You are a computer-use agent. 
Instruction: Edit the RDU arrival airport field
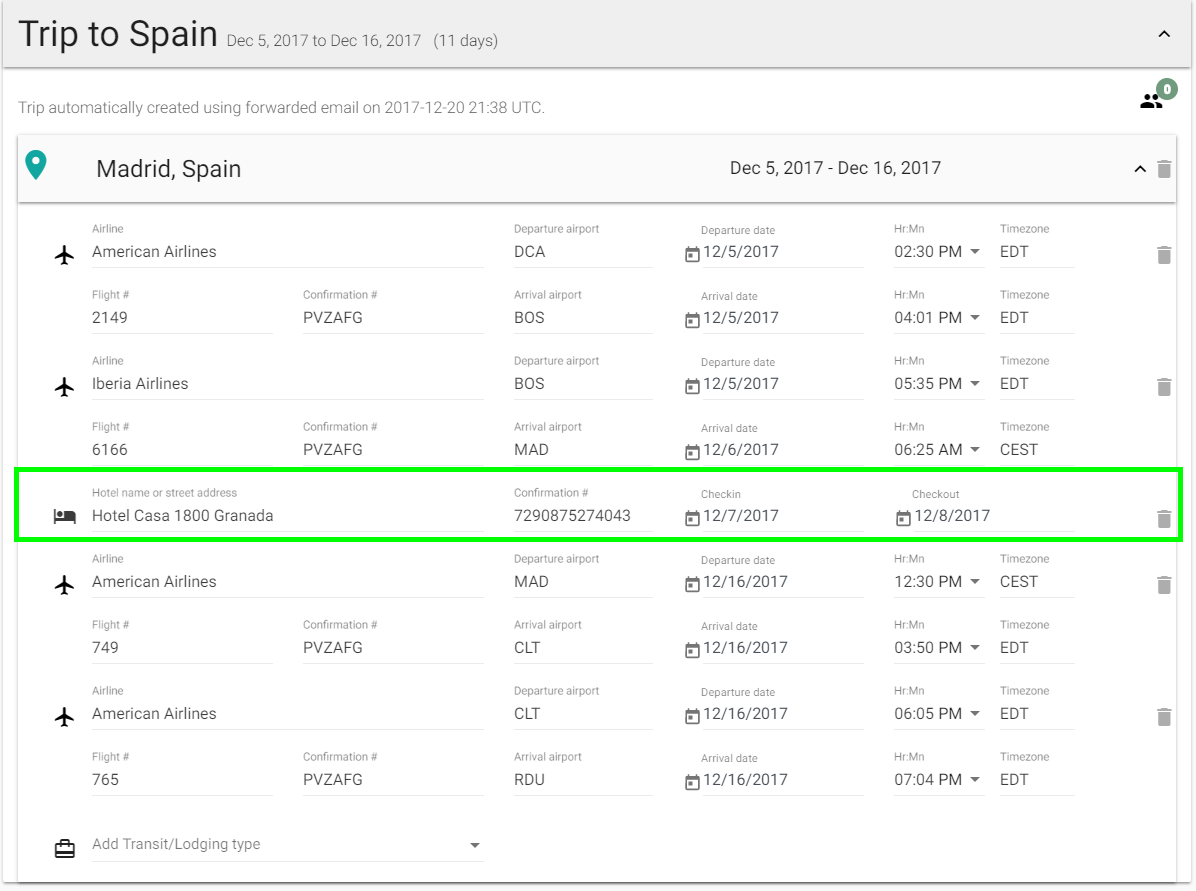coord(583,780)
